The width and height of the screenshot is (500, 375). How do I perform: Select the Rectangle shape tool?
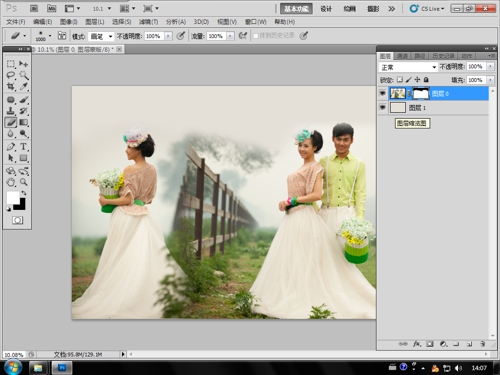23,158
